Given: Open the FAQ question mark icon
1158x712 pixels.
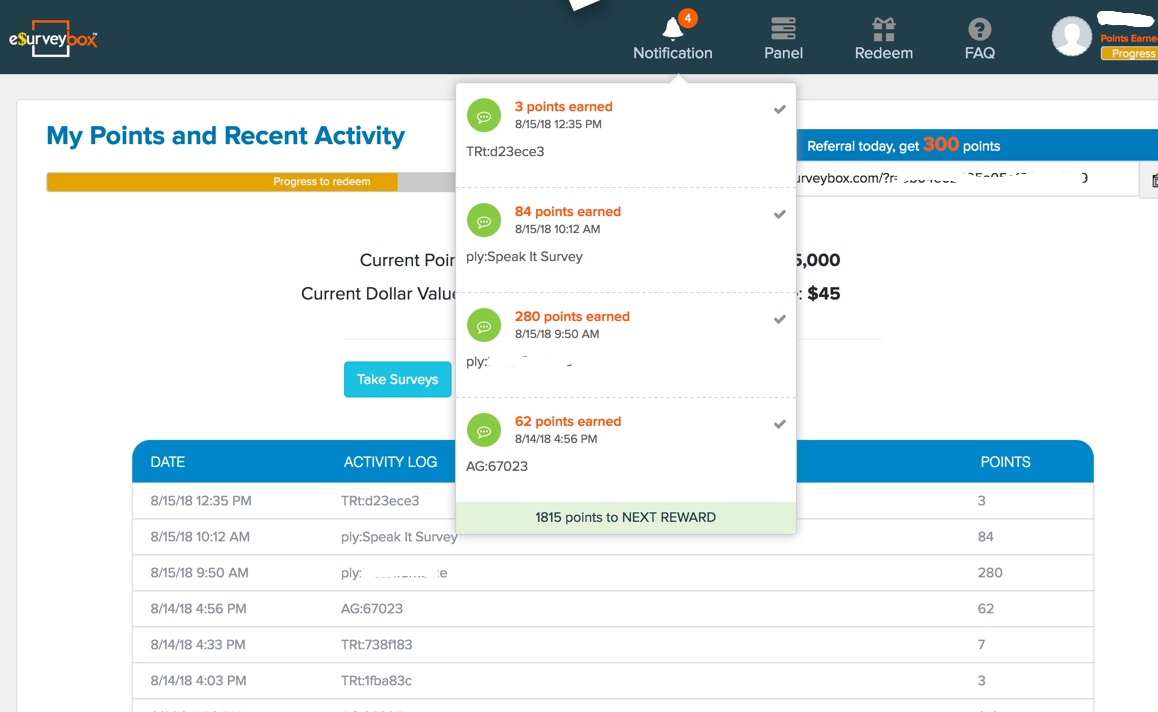Looking at the screenshot, I should tap(979, 28).
